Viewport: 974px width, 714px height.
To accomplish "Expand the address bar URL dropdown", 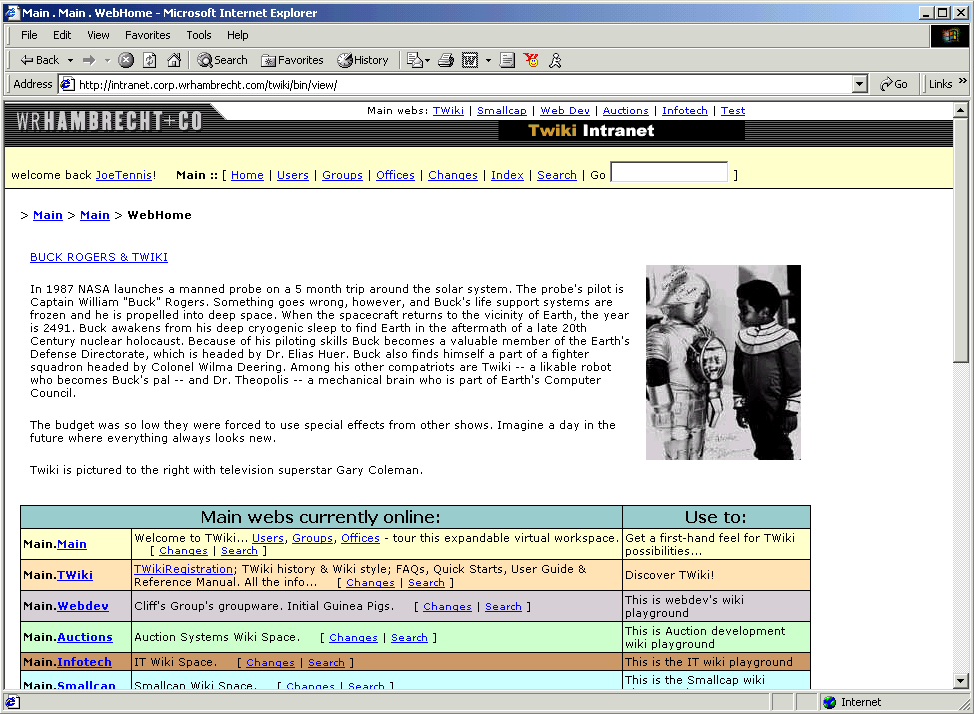I will coord(860,85).
